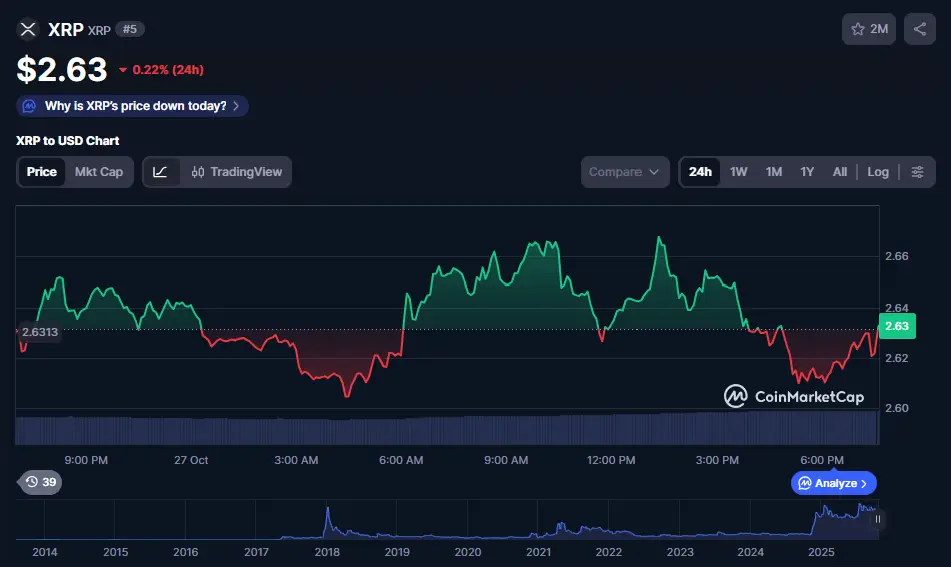951x567 pixels.
Task: Switch to line chart view icon
Action: pyautogui.click(x=161, y=172)
